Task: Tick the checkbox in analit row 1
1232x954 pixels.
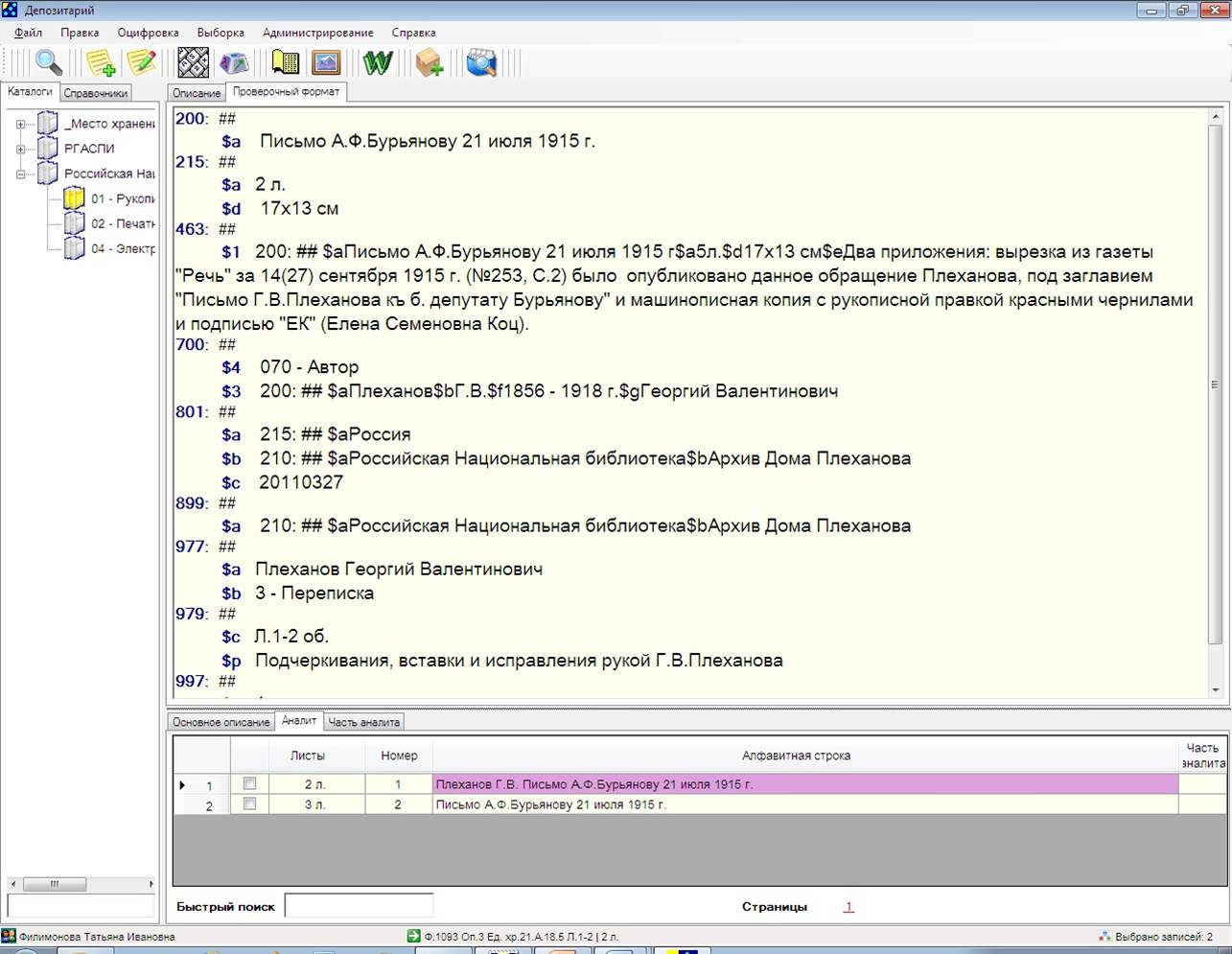Action: pos(249,783)
